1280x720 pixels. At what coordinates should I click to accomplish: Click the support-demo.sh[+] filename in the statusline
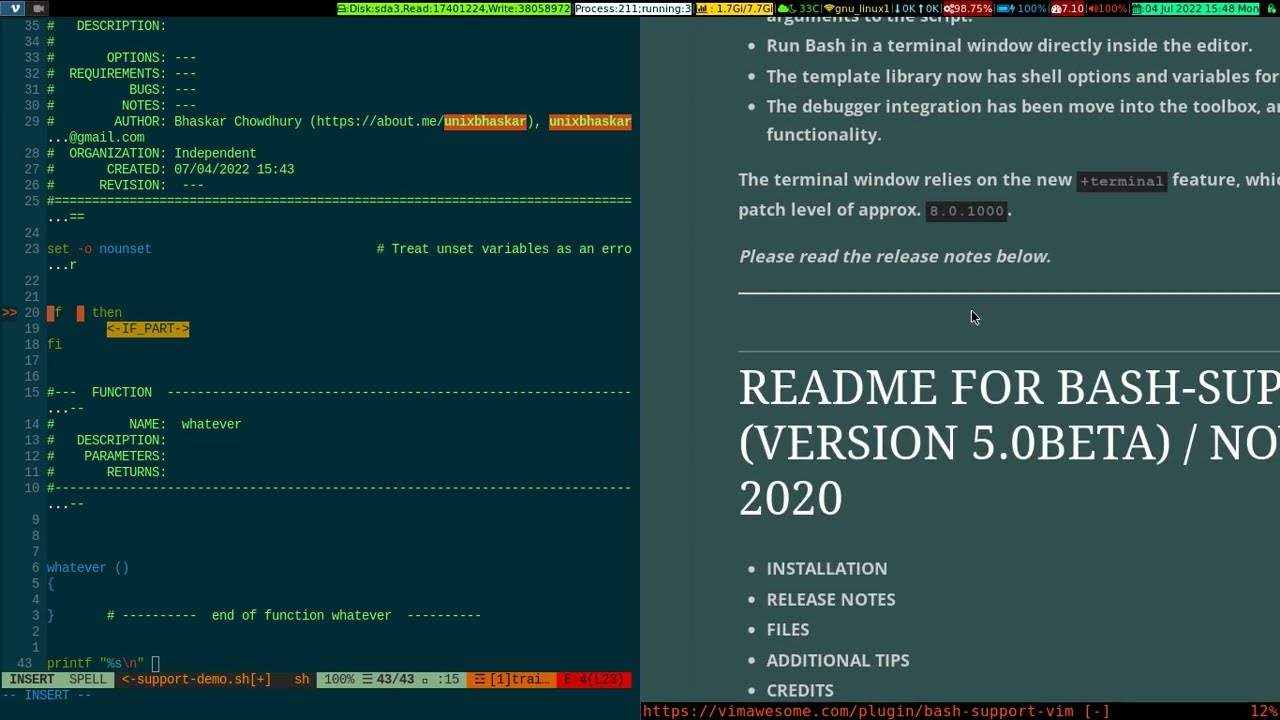(196, 679)
